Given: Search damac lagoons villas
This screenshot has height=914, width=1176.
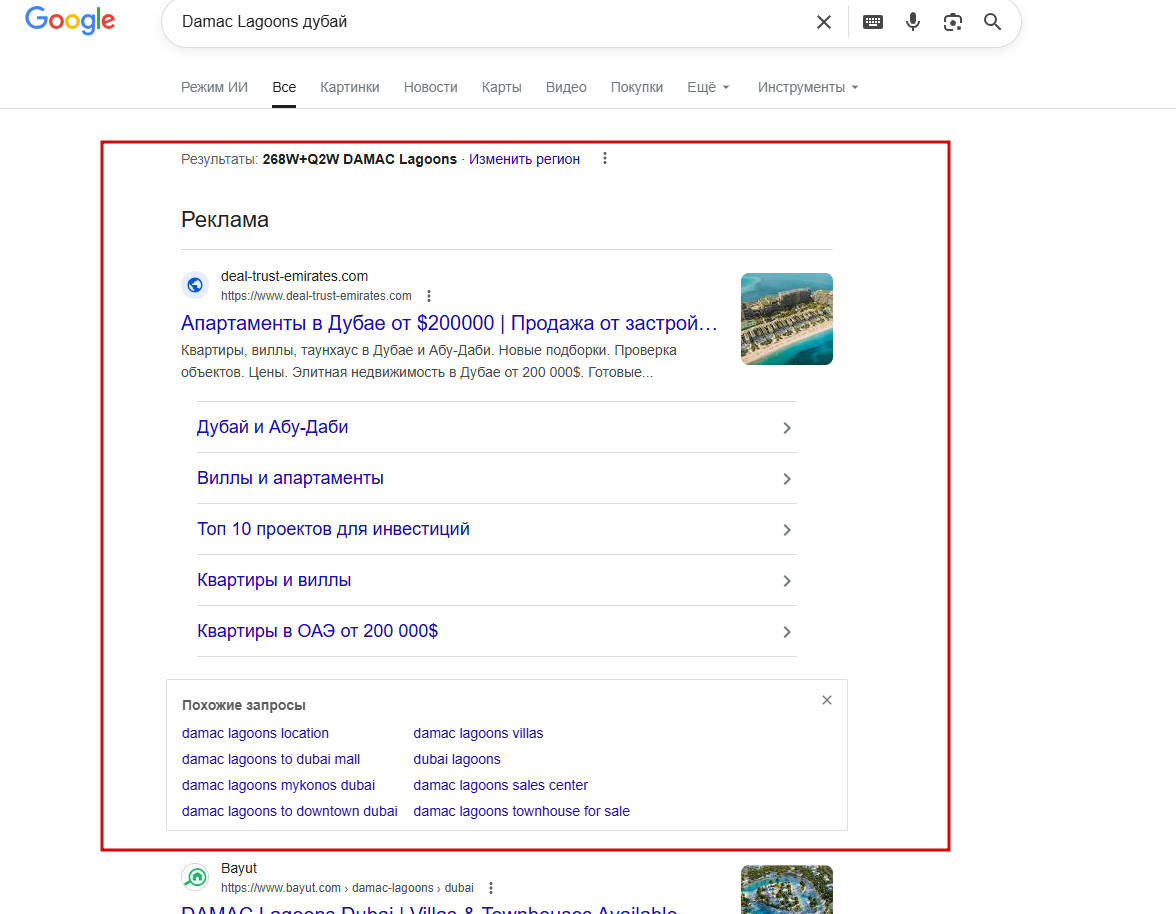Looking at the screenshot, I should (x=478, y=733).
